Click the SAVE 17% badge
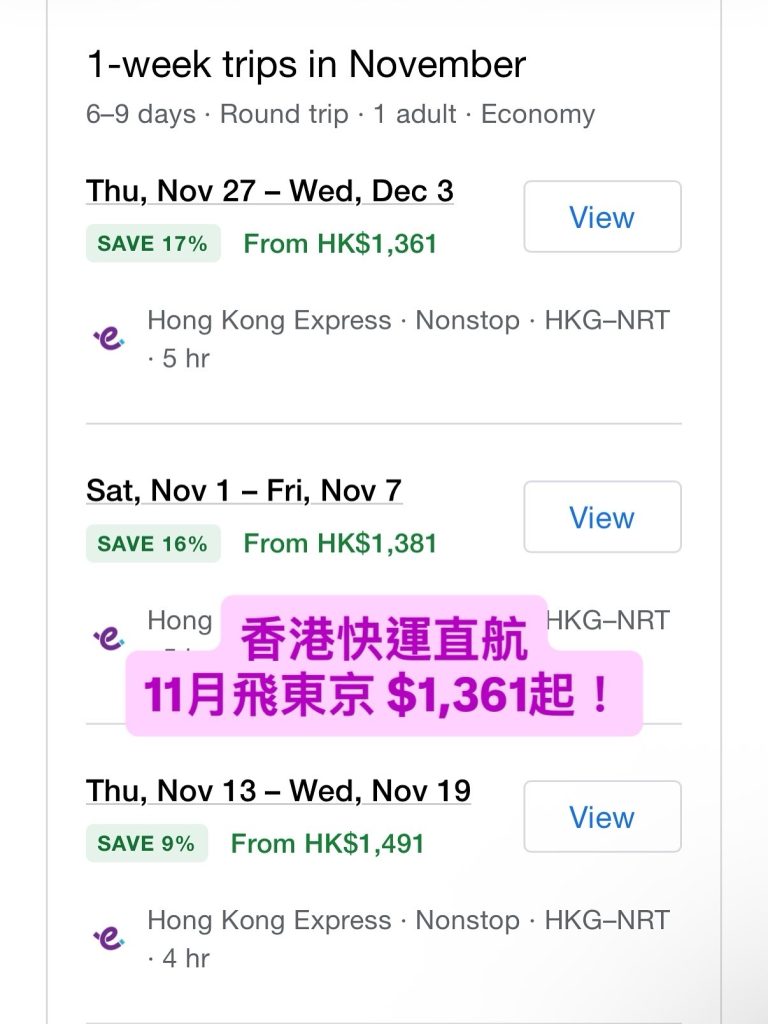 tap(153, 244)
